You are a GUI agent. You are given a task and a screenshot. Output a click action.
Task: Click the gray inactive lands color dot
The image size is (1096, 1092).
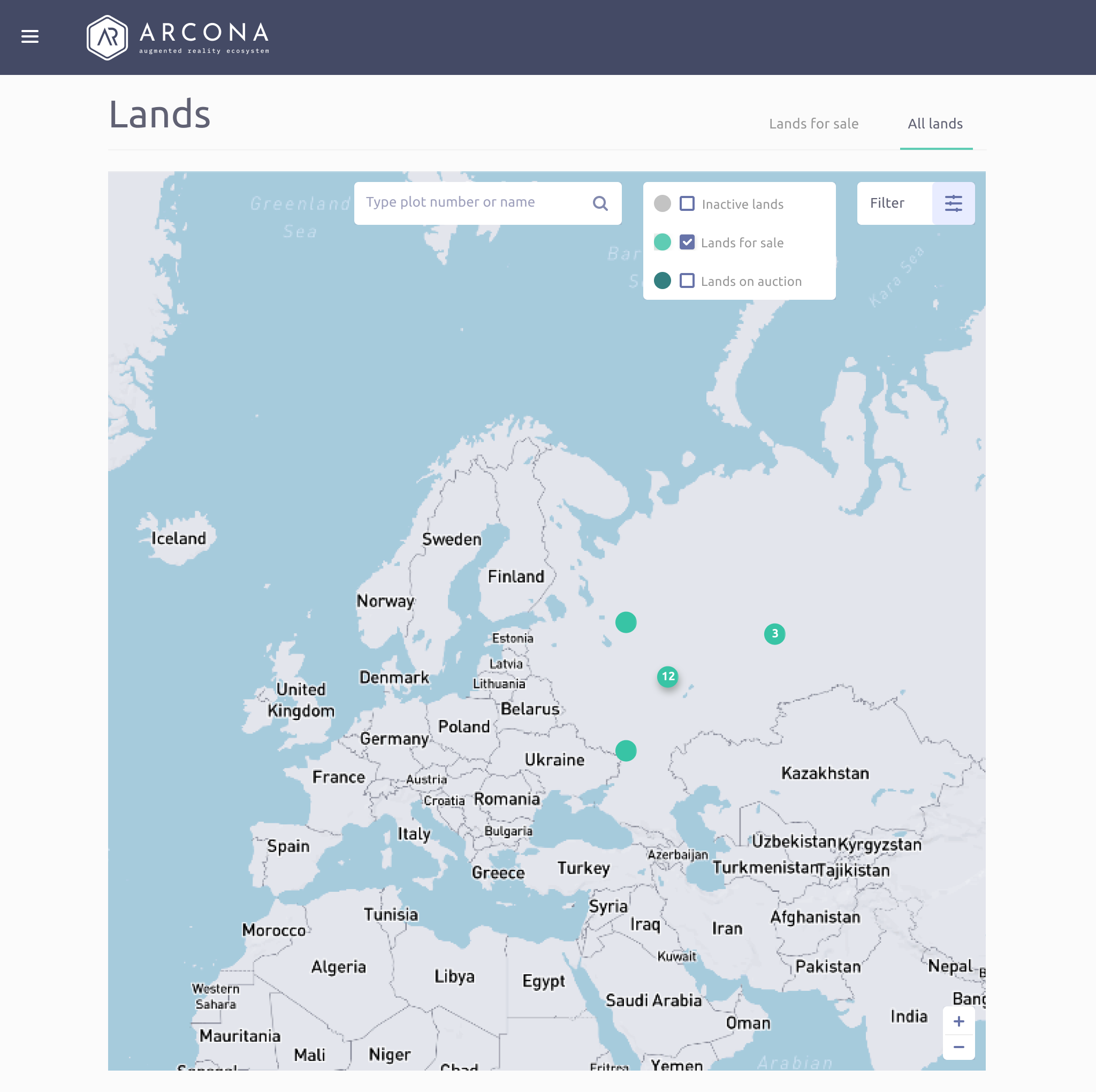[662, 204]
